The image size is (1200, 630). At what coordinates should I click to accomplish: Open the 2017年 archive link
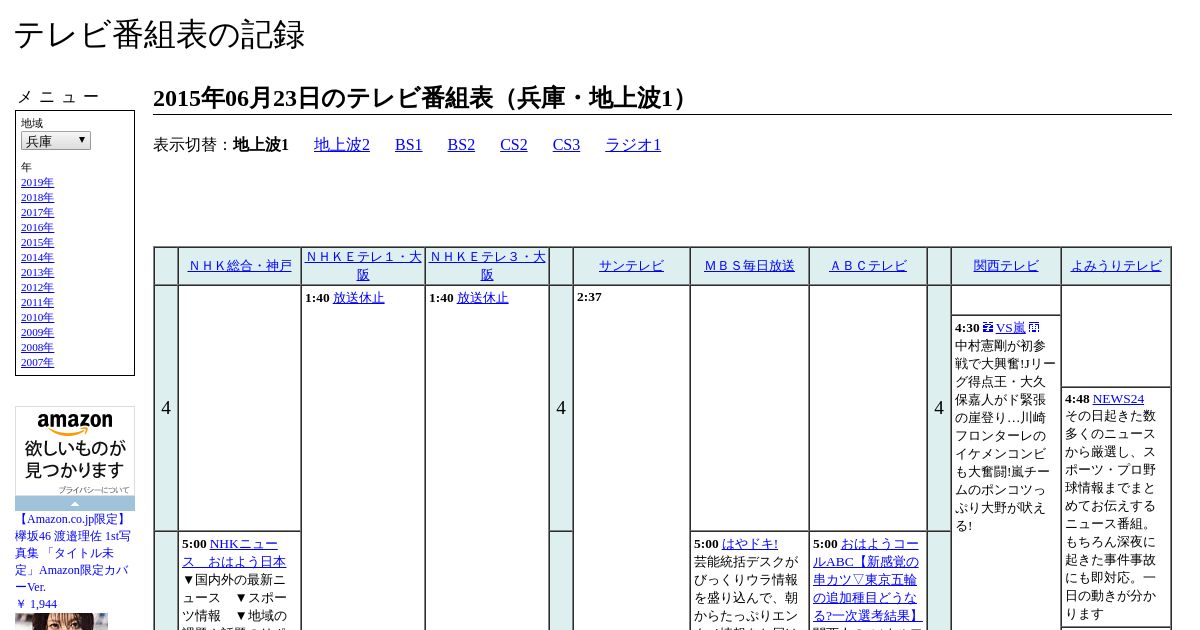pos(37,213)
